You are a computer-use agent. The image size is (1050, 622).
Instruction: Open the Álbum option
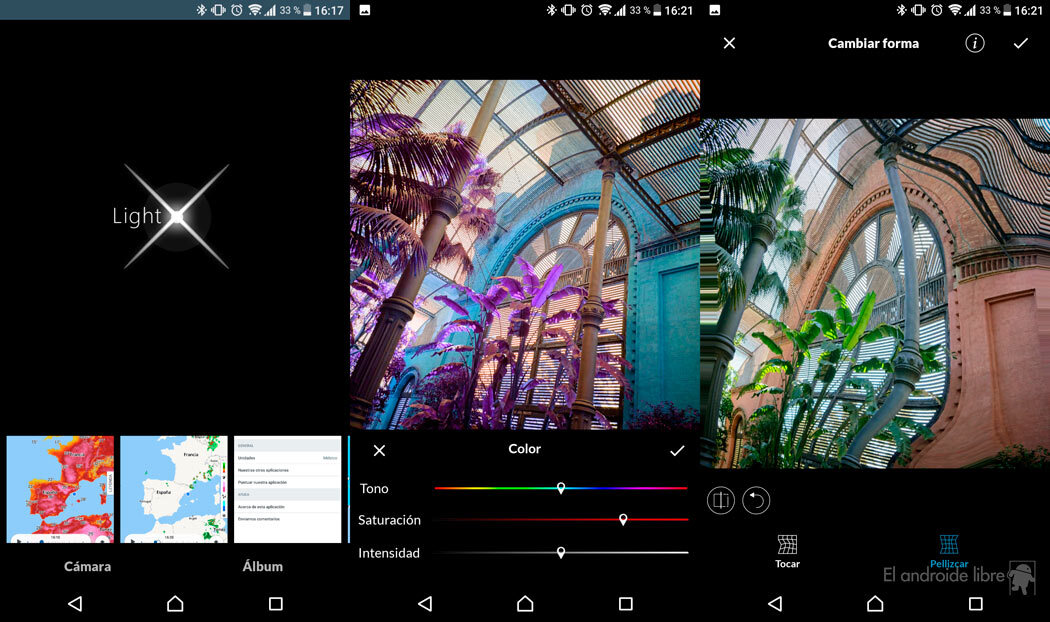click(263, 567)
